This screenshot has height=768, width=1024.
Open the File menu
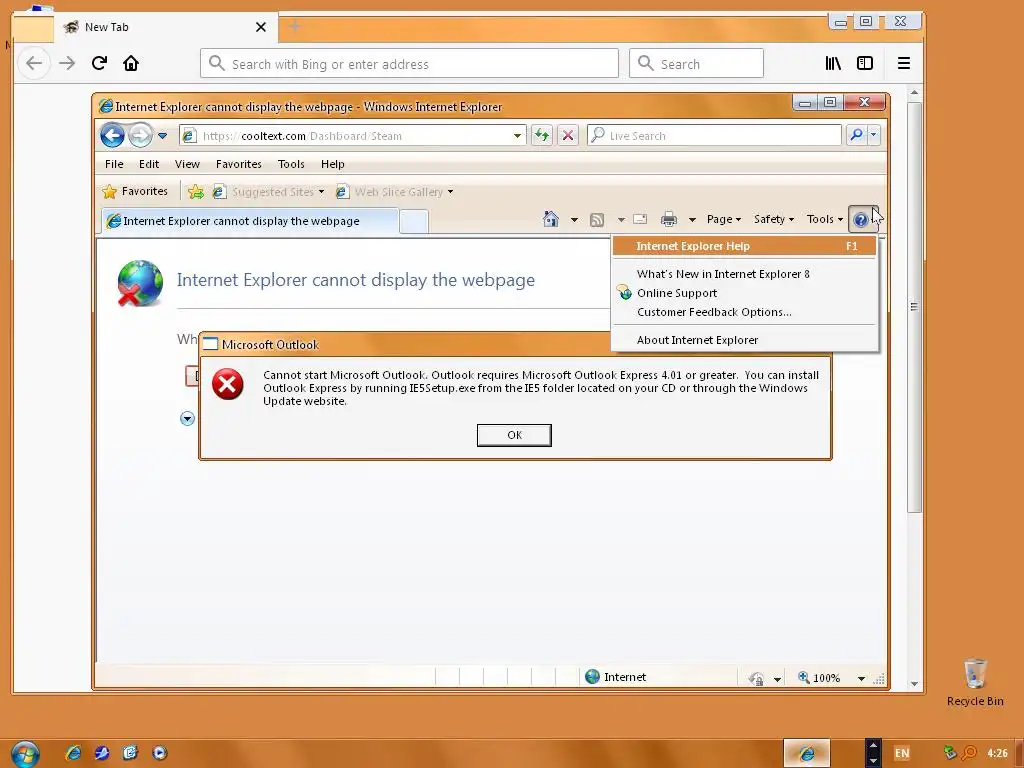point(114,164)
